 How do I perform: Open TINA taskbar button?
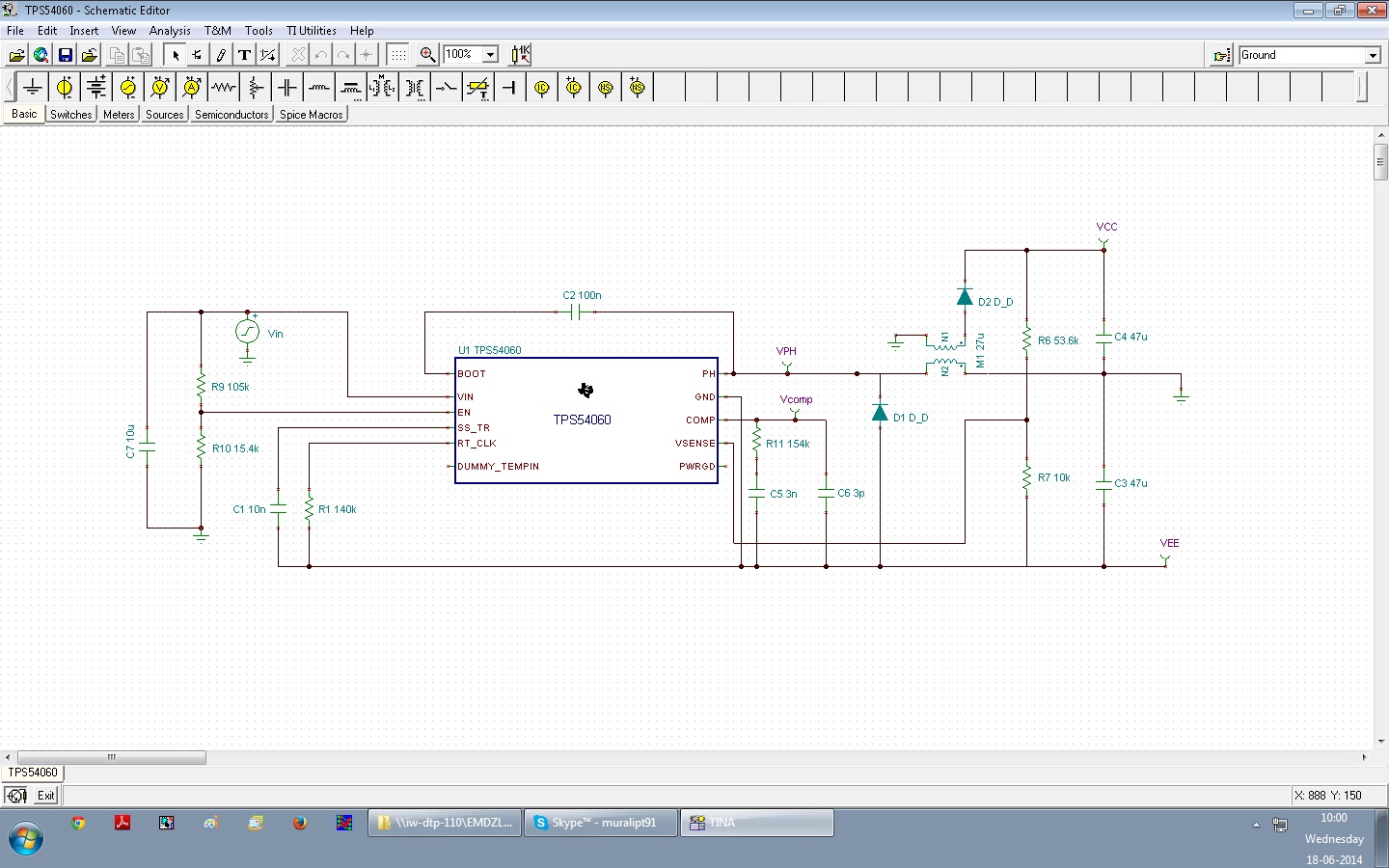(757, 823)
